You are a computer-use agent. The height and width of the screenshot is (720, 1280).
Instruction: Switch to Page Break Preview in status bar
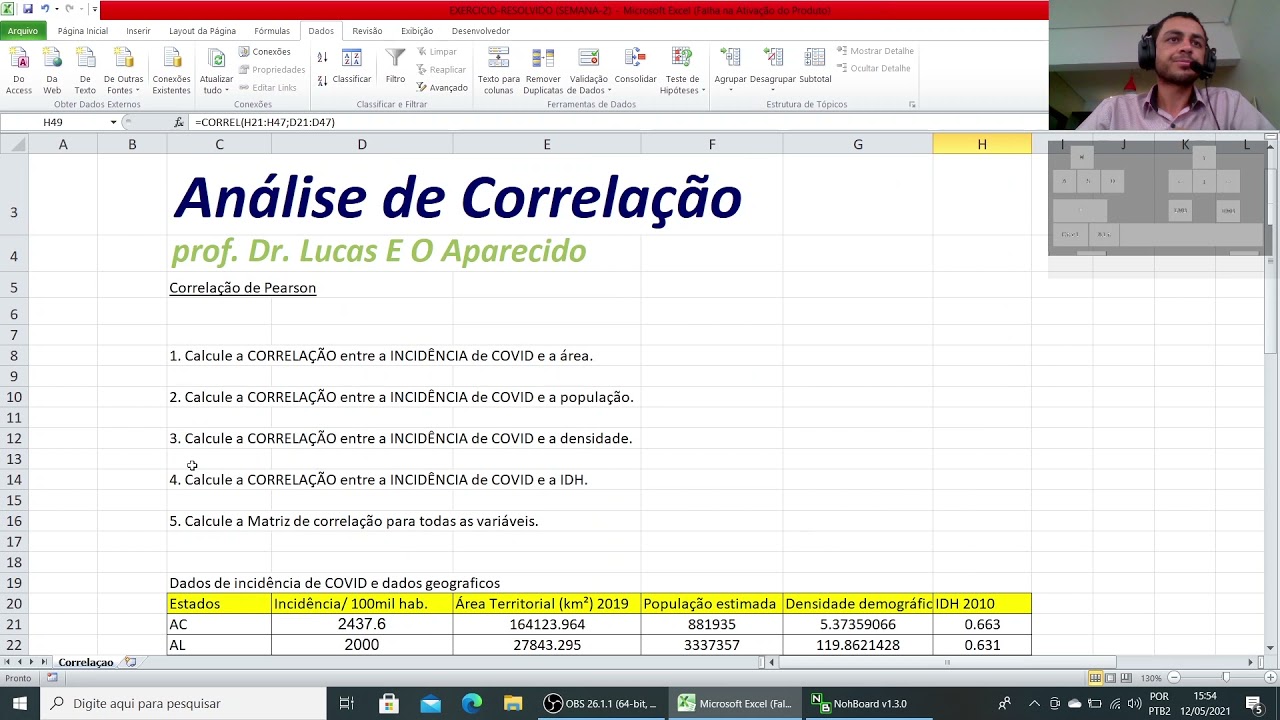[x=1124, y=678]
